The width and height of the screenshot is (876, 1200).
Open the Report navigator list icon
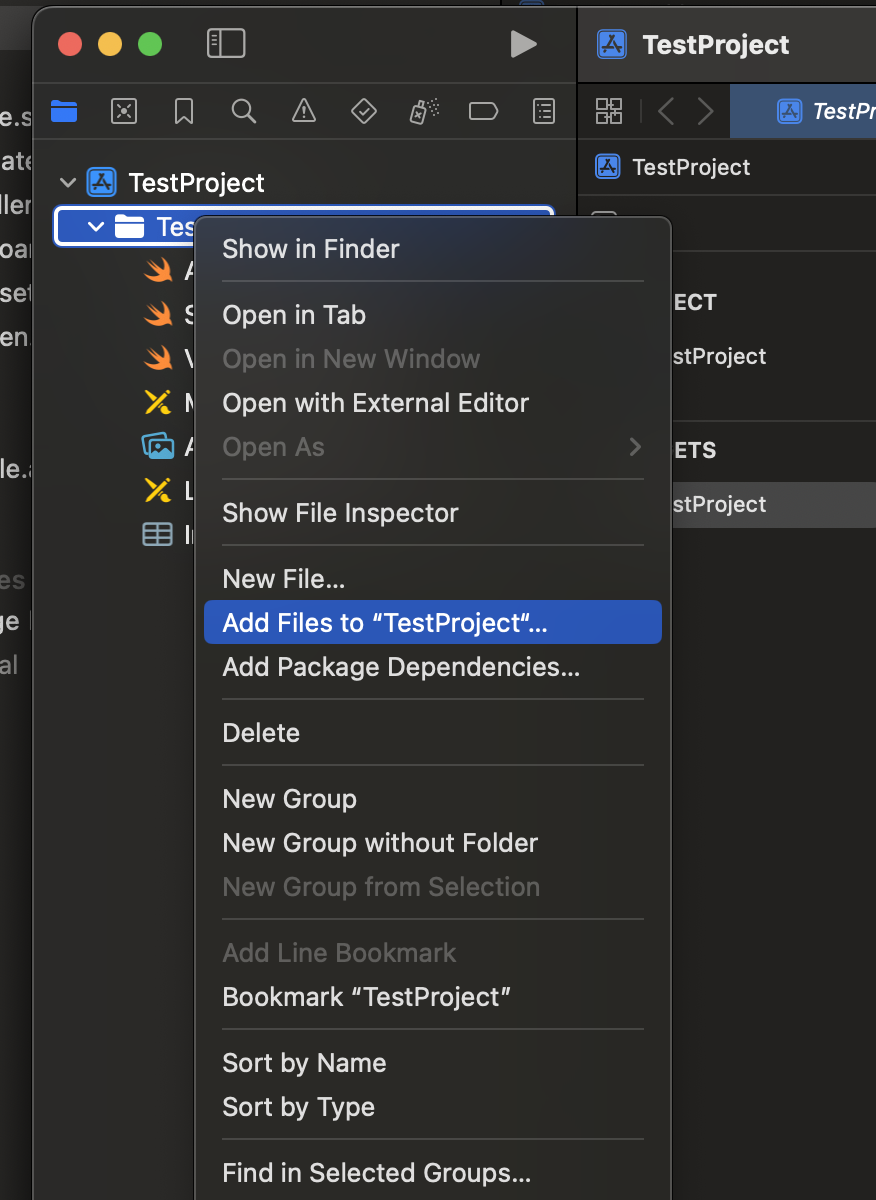543,111
